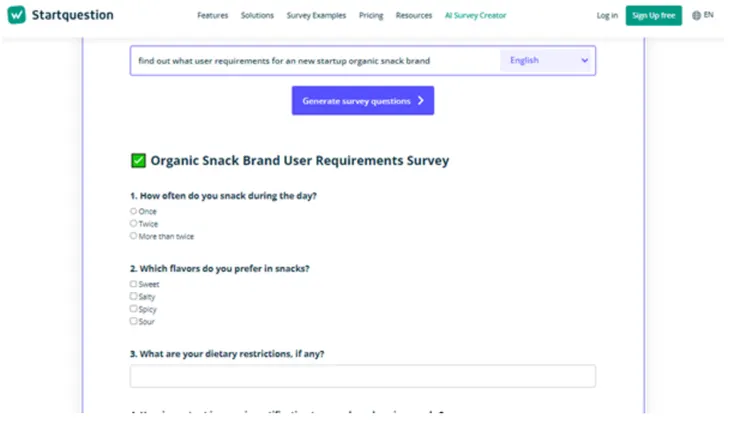This screenshot has height=433, width=740.
Task: Click the Sign Up free button
Action: [x=654, y=16]
